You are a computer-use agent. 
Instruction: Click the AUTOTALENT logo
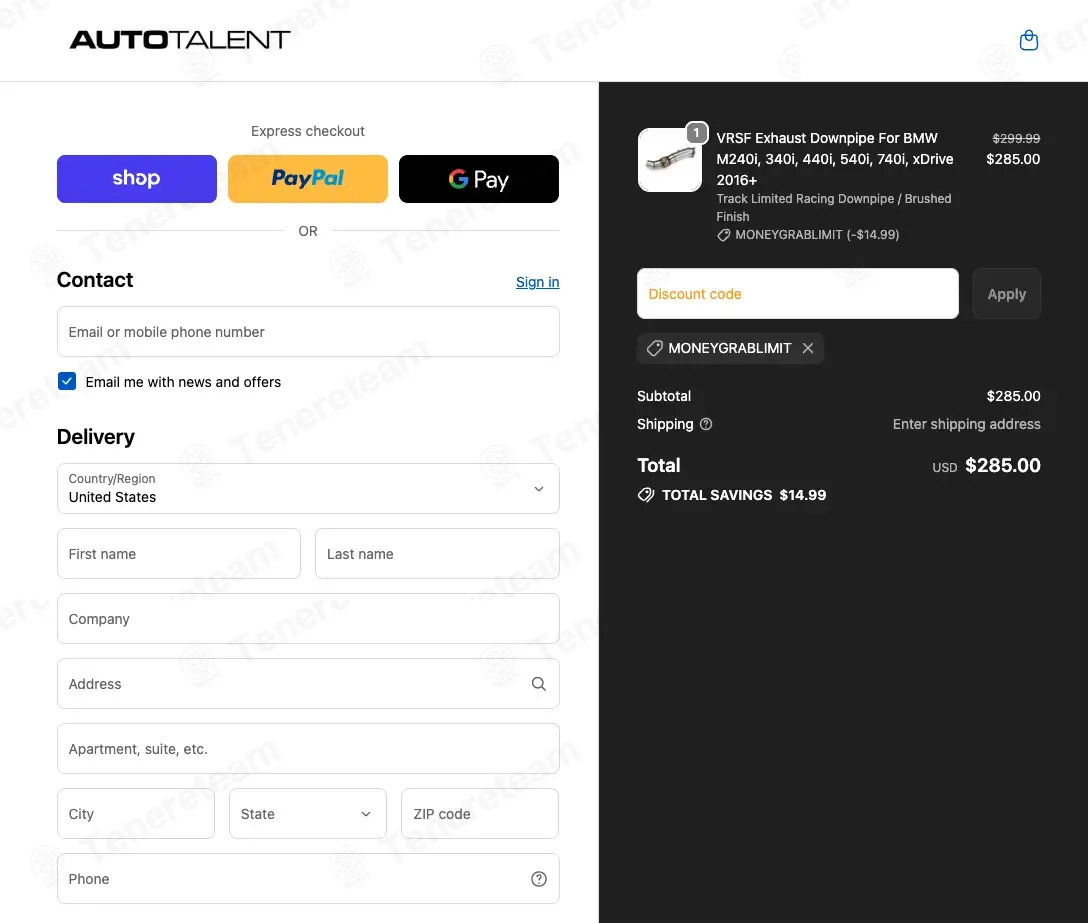click(180, 40)
